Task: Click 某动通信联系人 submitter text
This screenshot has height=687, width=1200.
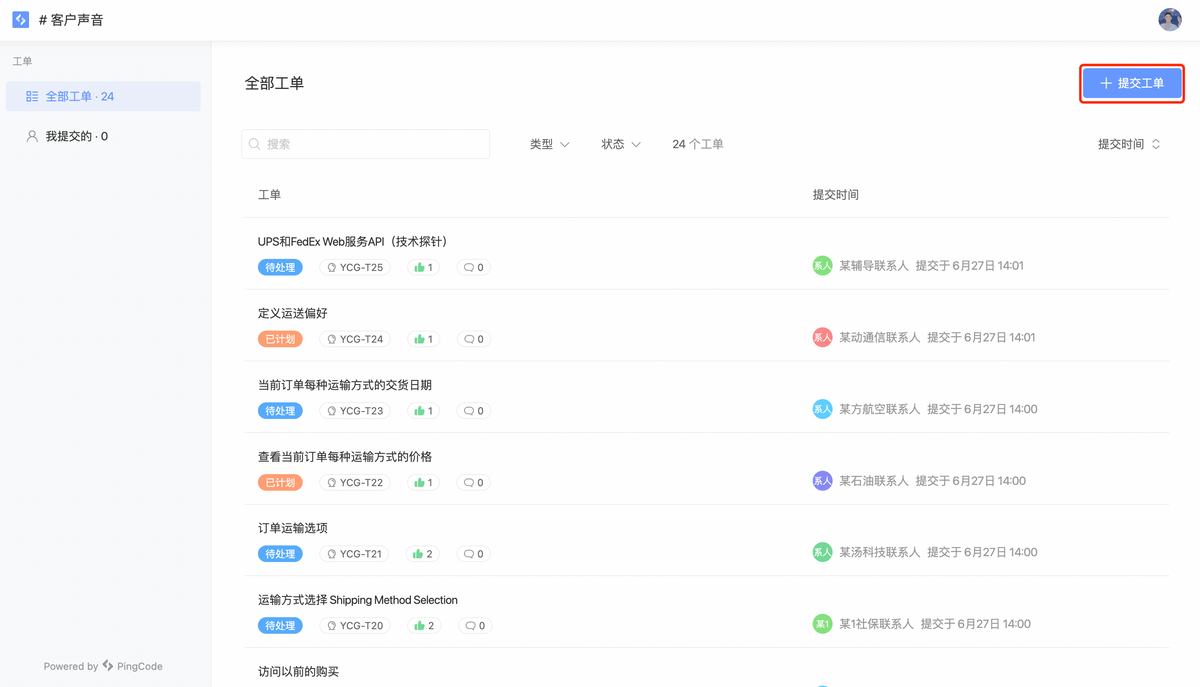Action: [880, 337]
